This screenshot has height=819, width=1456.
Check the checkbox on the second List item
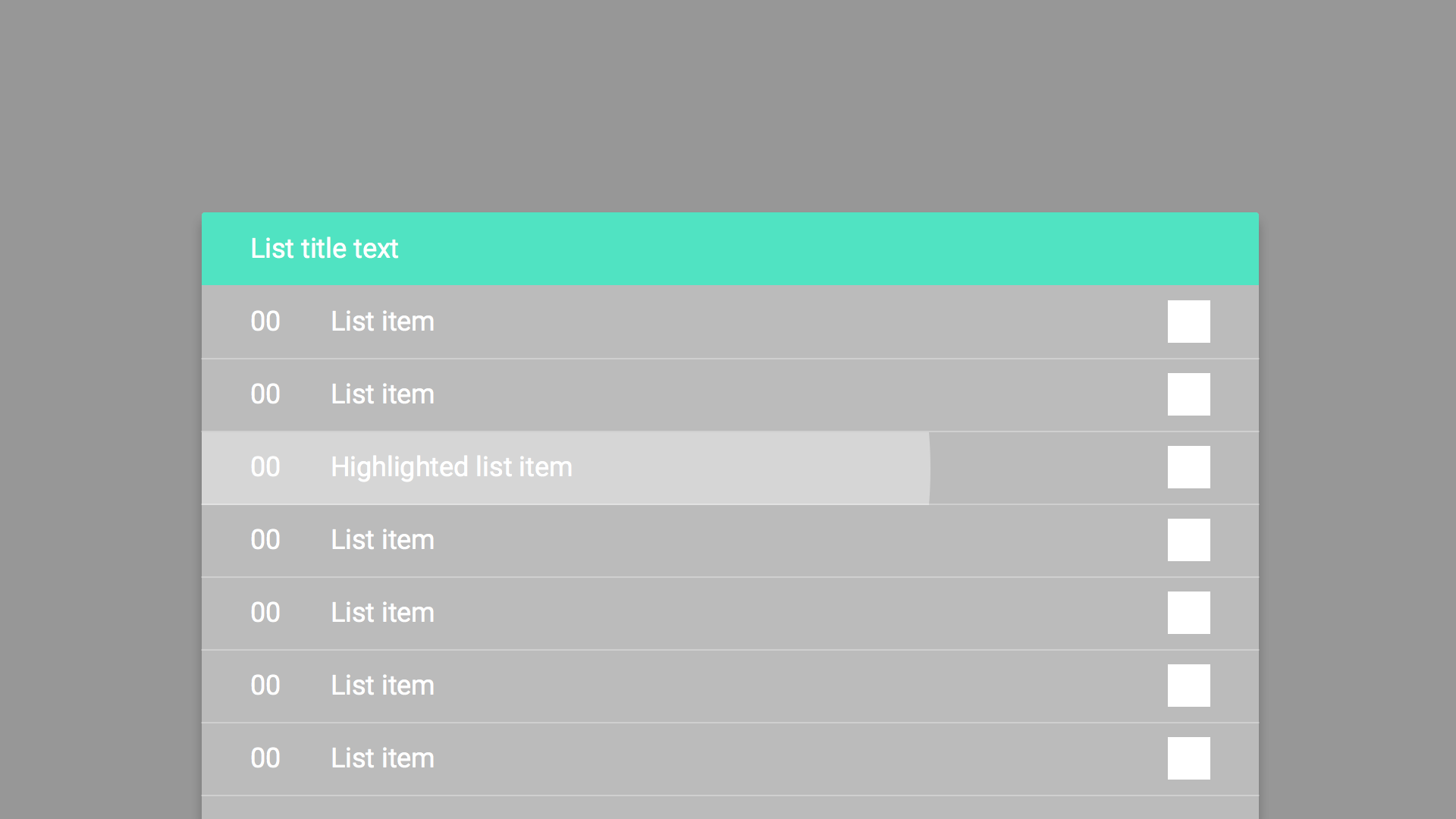1189,394
